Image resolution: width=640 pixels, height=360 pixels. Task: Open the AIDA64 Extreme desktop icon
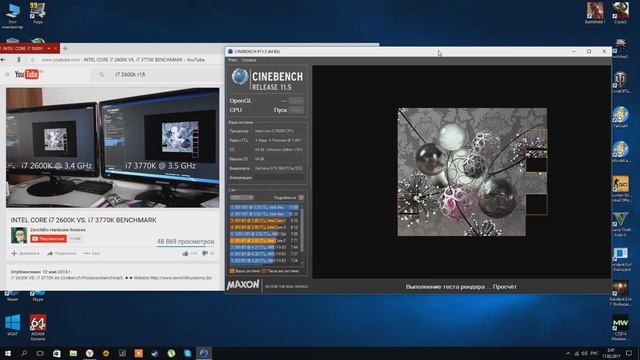click(38, 328)
